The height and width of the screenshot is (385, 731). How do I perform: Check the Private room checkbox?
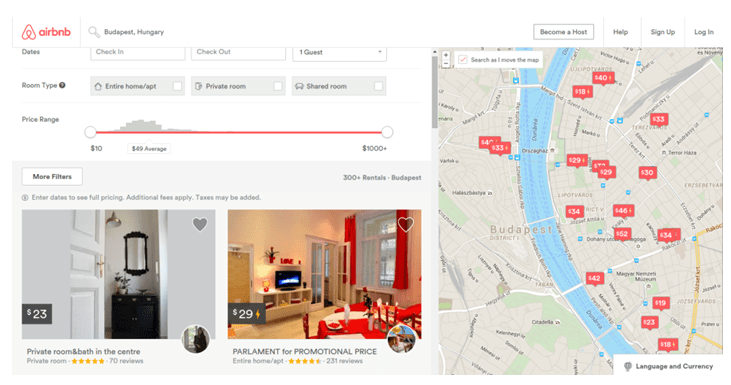coord(278,86)
